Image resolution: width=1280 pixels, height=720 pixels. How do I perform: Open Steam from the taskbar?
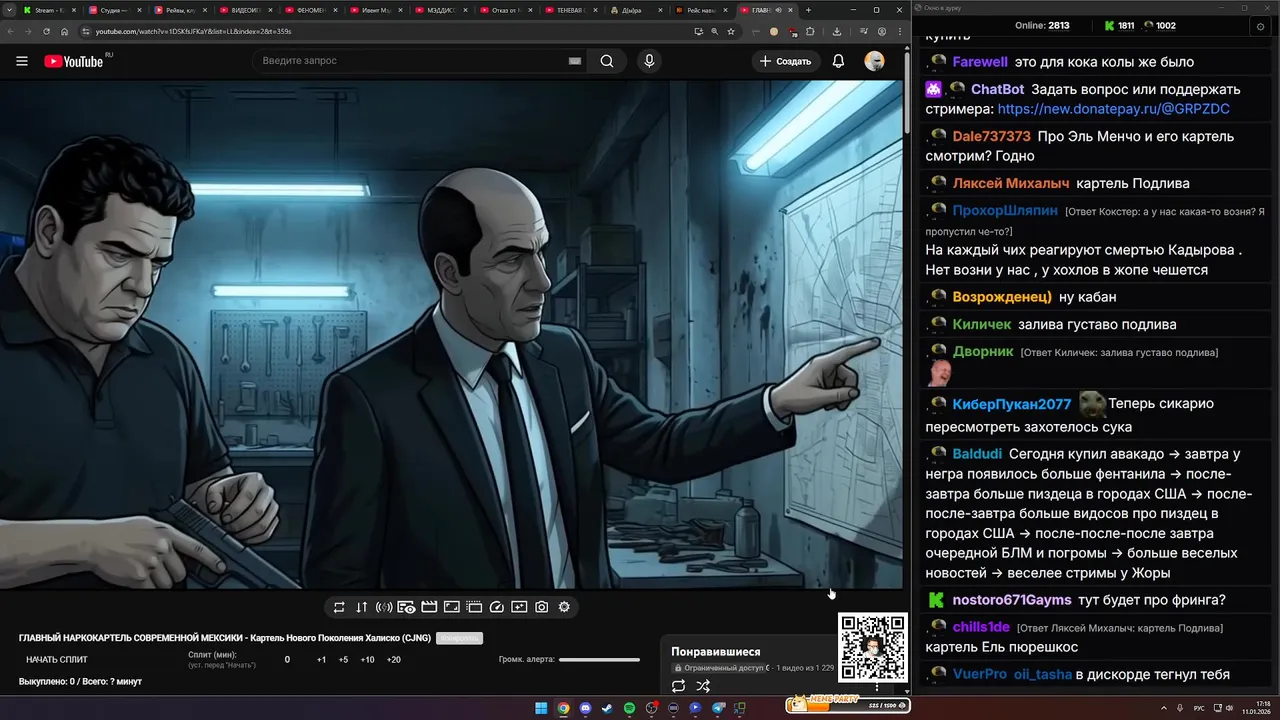tap(607, 708)
